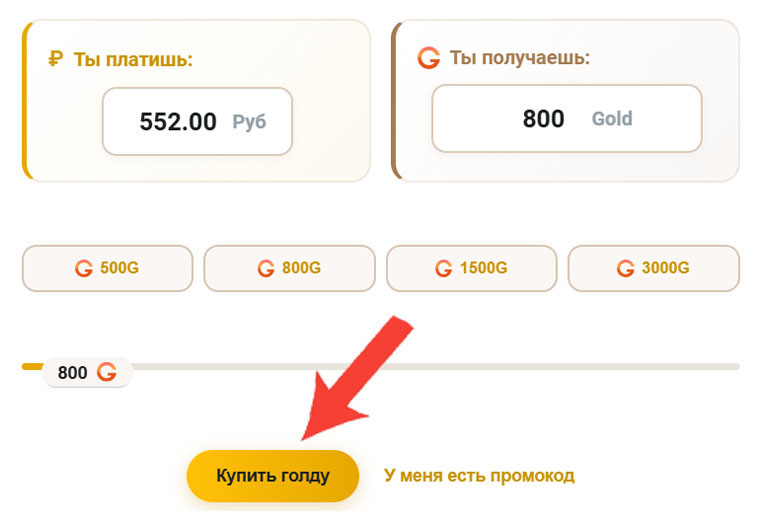Screen dimensions: 760x522
Task: Focus the 552.00 payment amount field
Action: click(180, 121)
